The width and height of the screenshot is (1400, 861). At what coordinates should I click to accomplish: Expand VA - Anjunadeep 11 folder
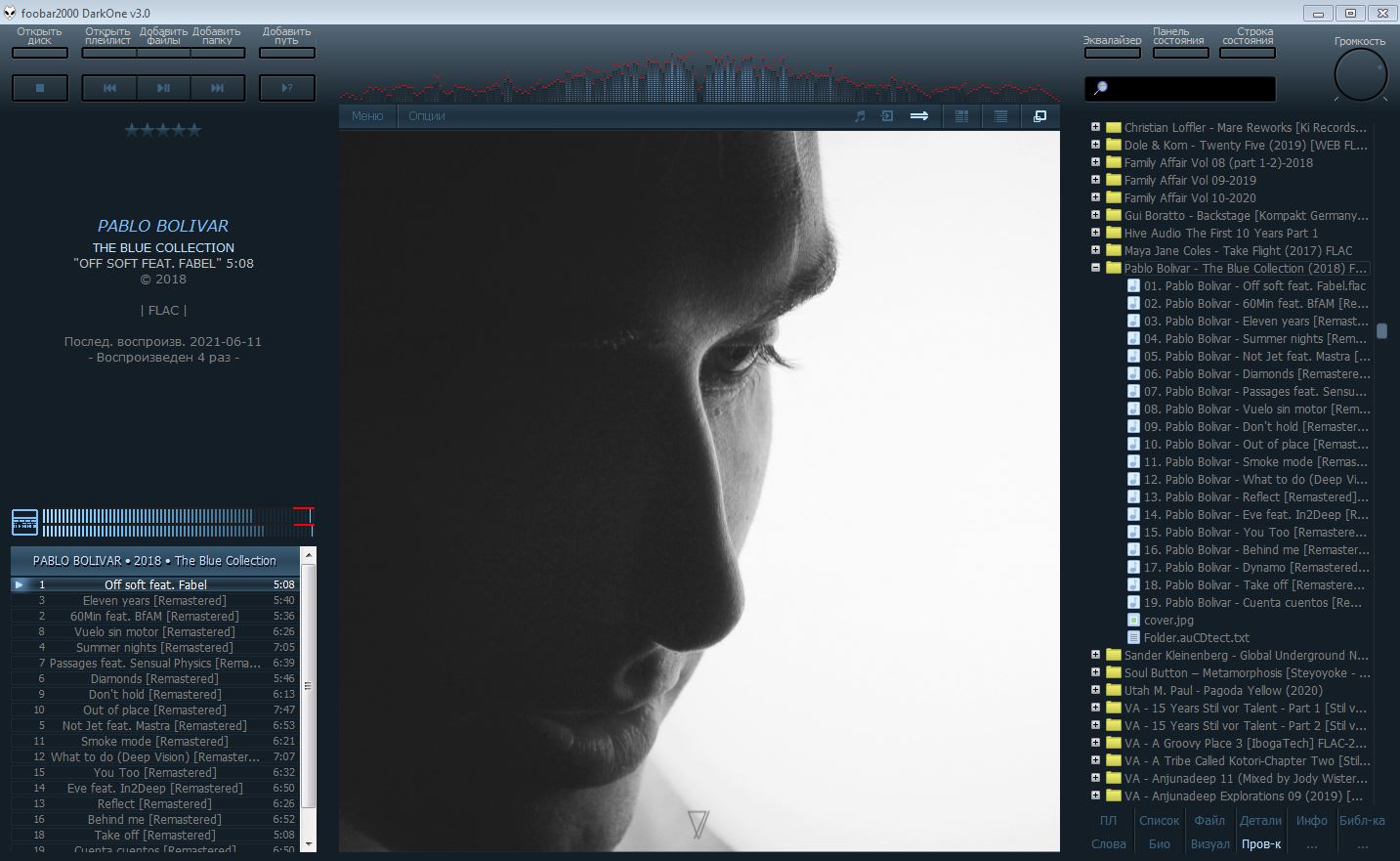coord(1095,778)
